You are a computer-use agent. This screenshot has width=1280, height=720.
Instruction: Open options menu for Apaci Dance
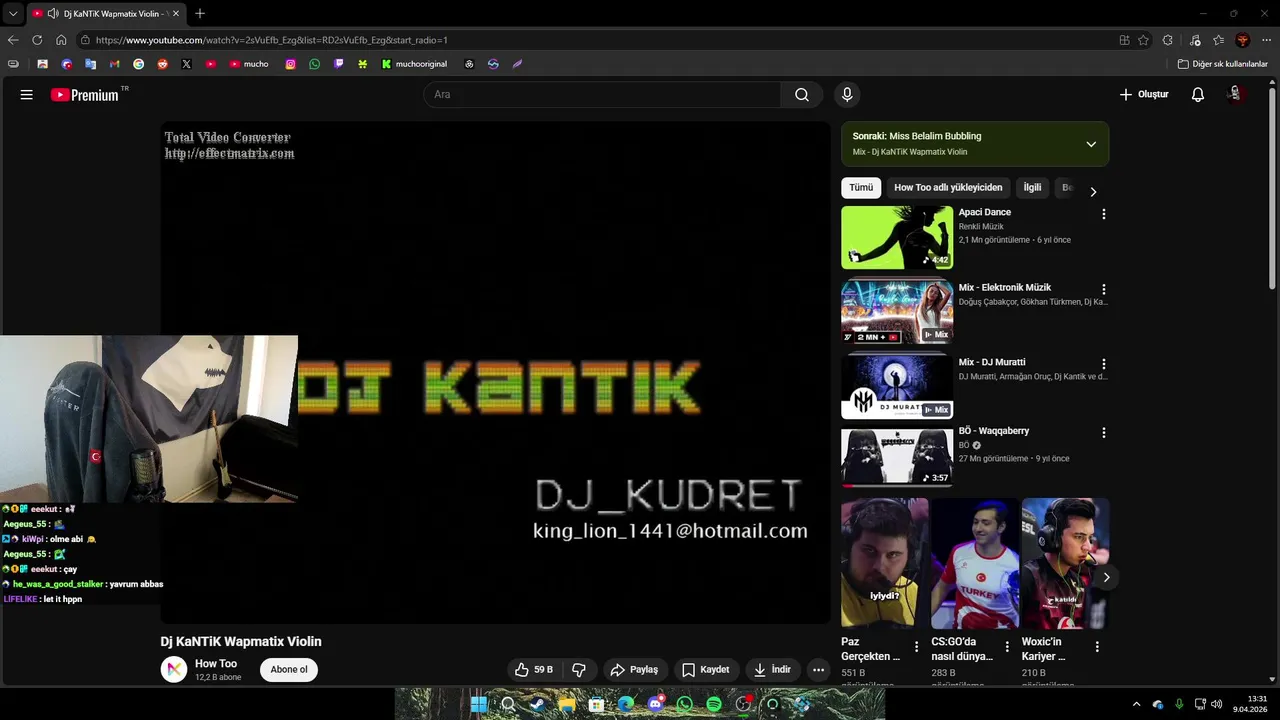click(x=1104, y=214)
